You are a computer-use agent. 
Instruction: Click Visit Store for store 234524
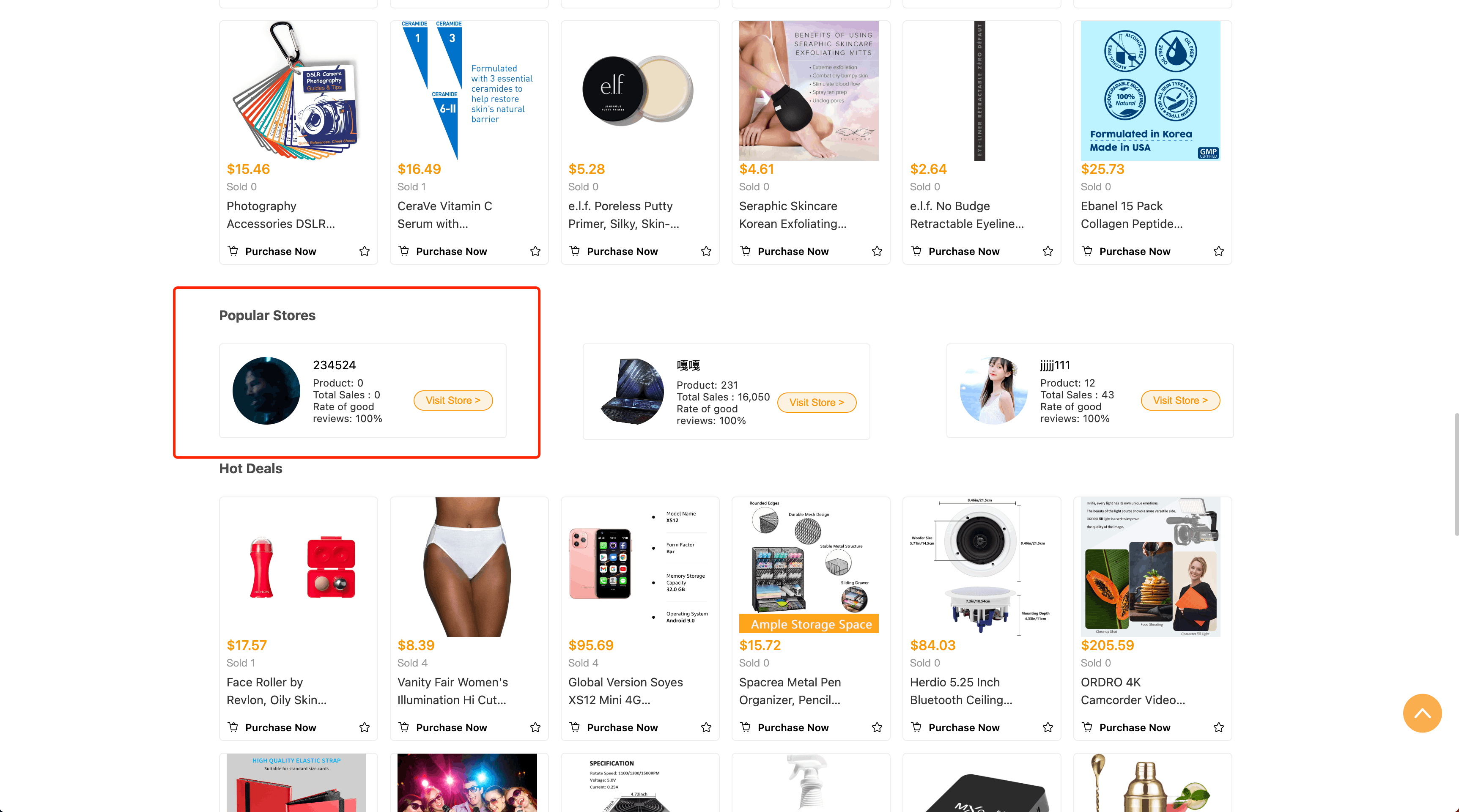pos(453,400)
